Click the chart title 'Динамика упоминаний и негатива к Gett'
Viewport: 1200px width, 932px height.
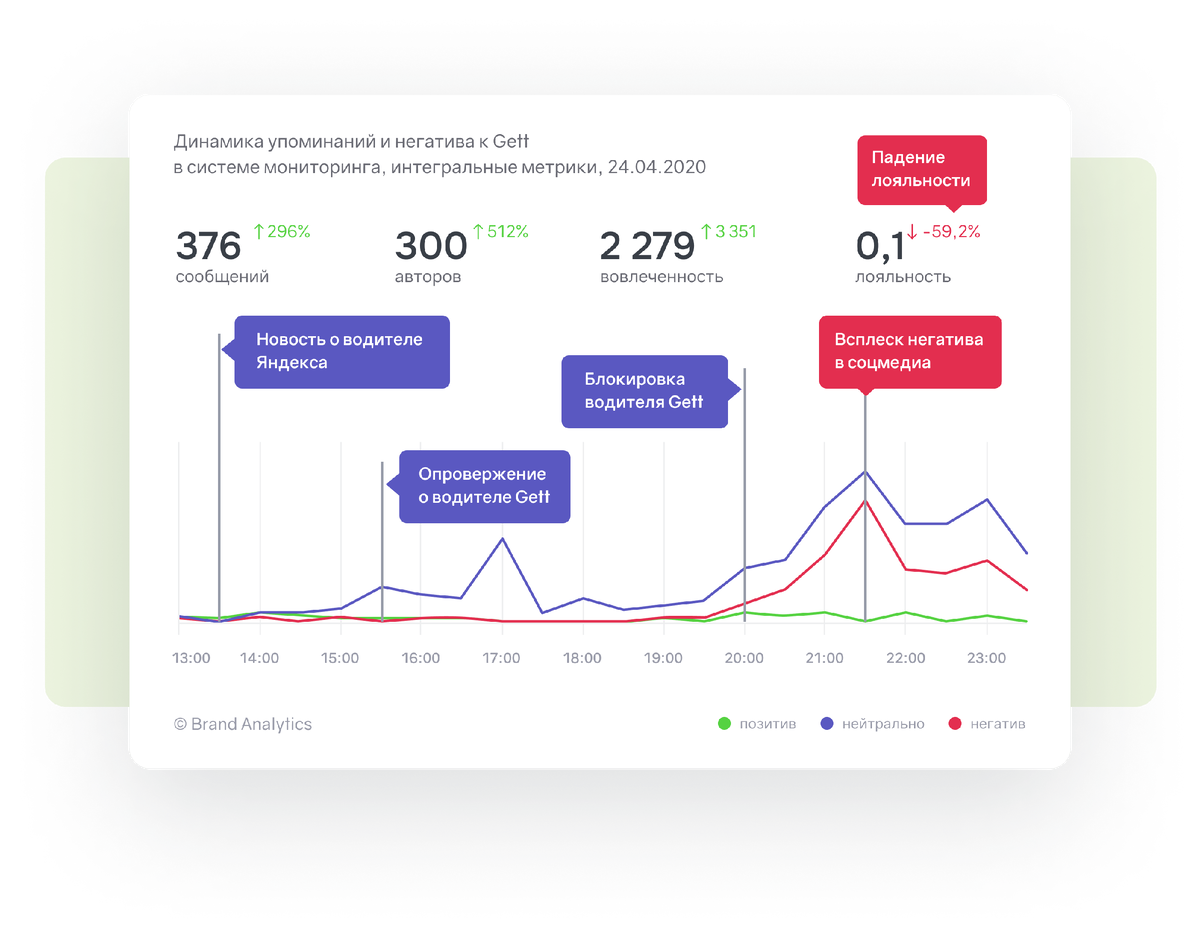[351, 142]
